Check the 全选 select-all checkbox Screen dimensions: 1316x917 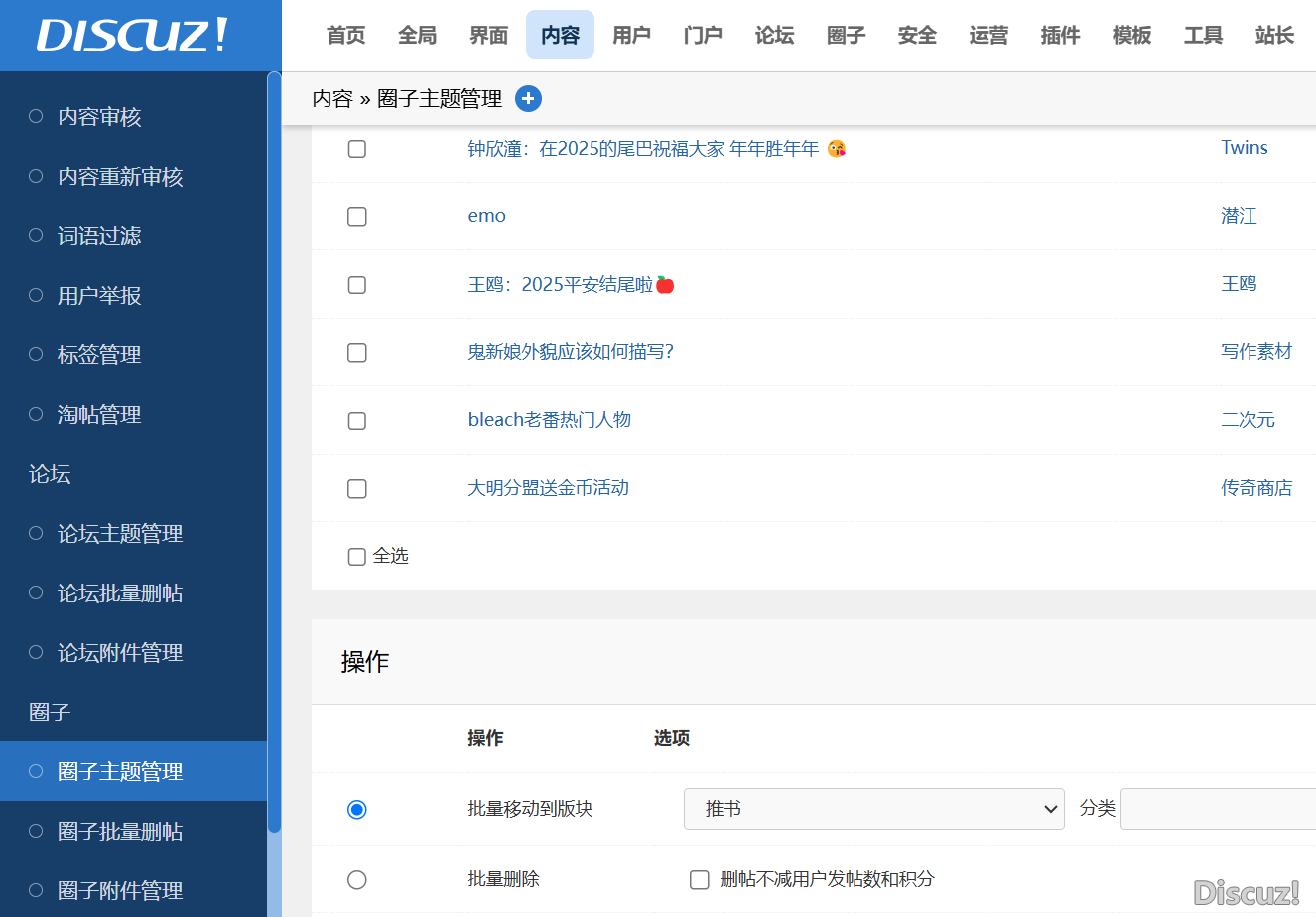click(357, 557)
